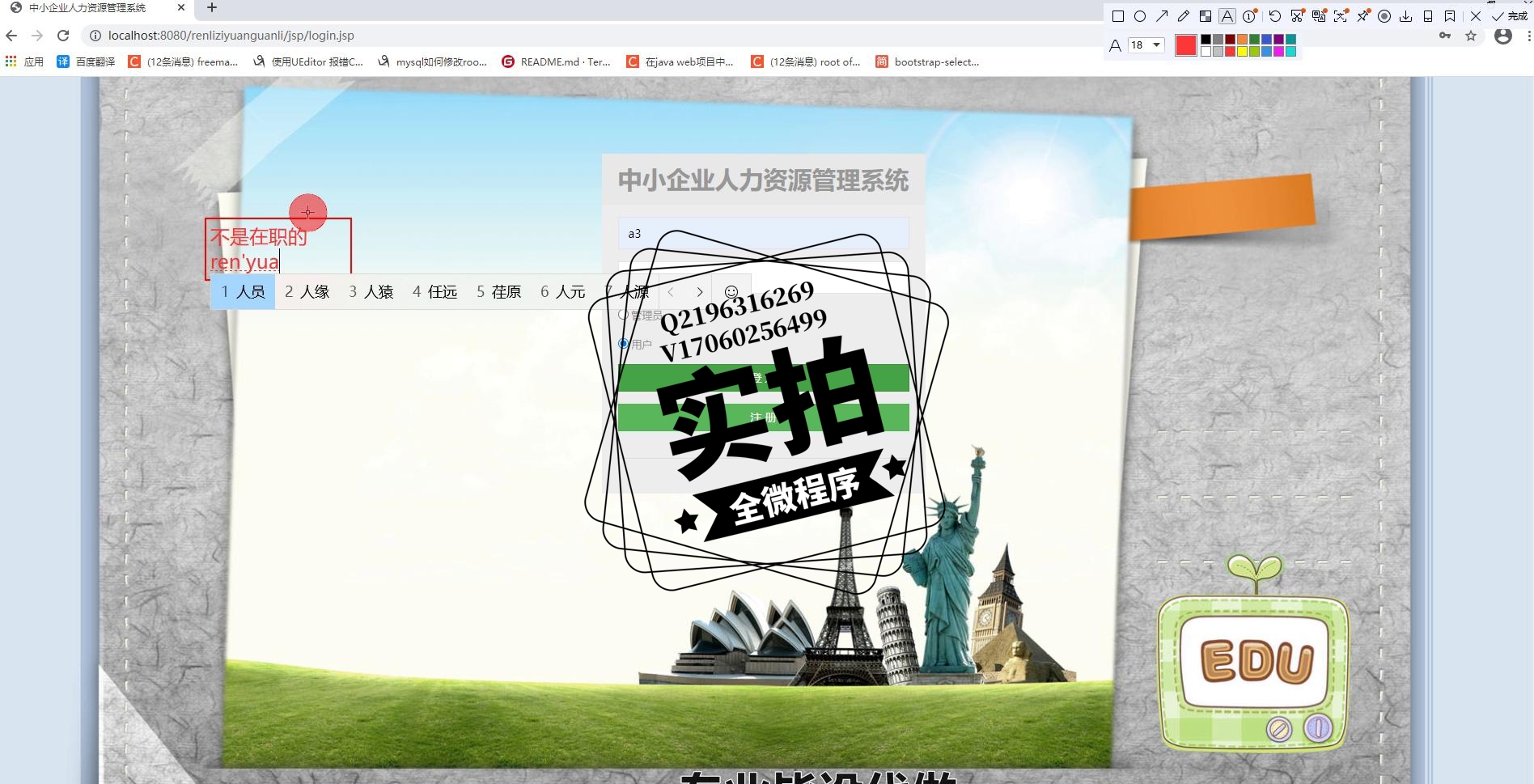Open the README.md bookmark
Image resolution: width=1534 pixels, height=784 pixels.
(557, 61)
